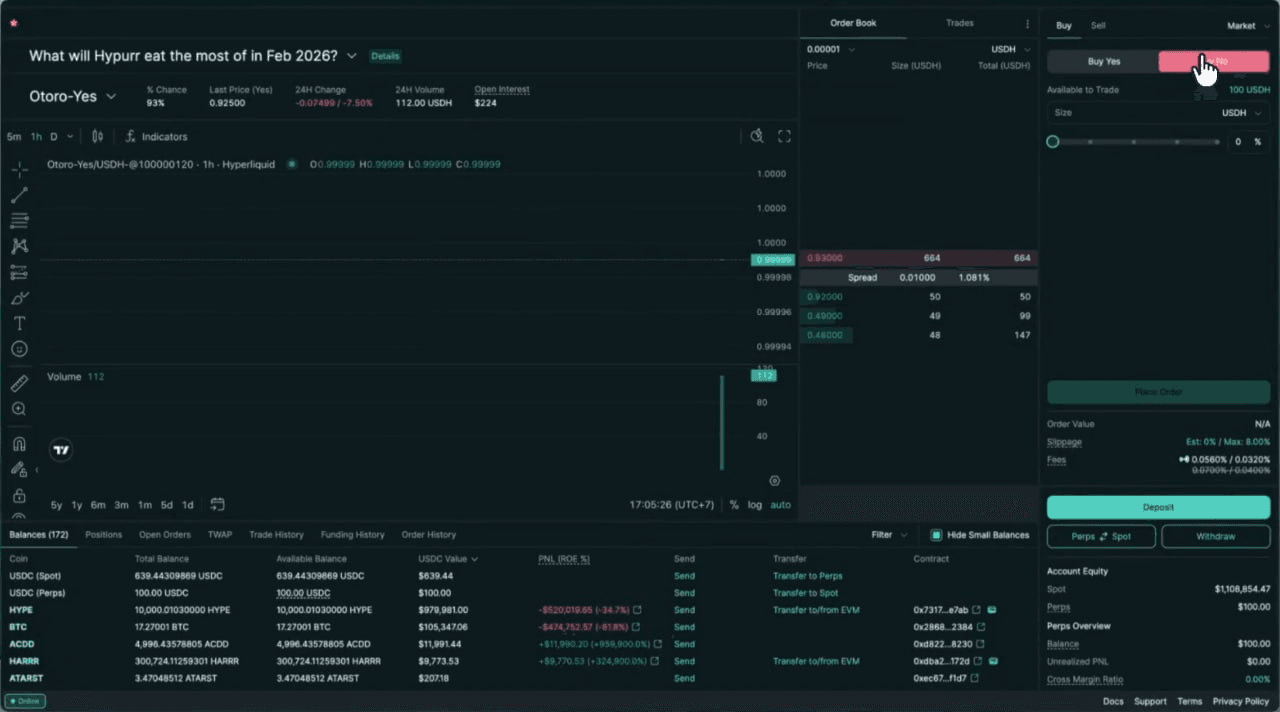1280x712 pixels.
Task: Click the Deposit button
Action: pos(1157,507)
